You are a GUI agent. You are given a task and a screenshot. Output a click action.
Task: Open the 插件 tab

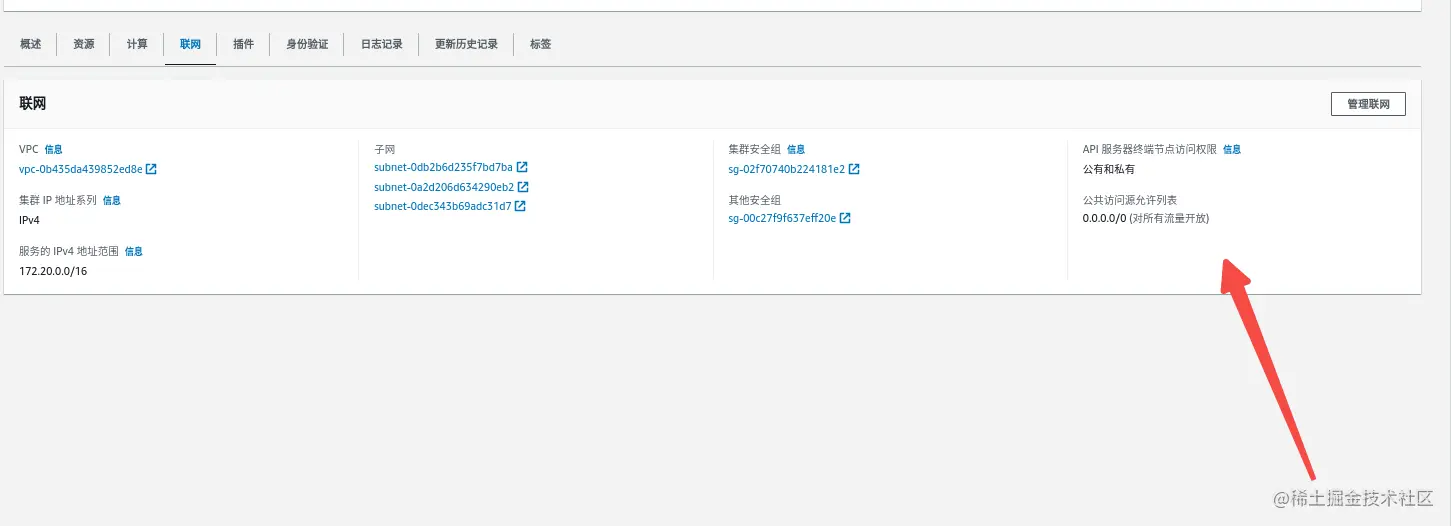coord(243,44)
